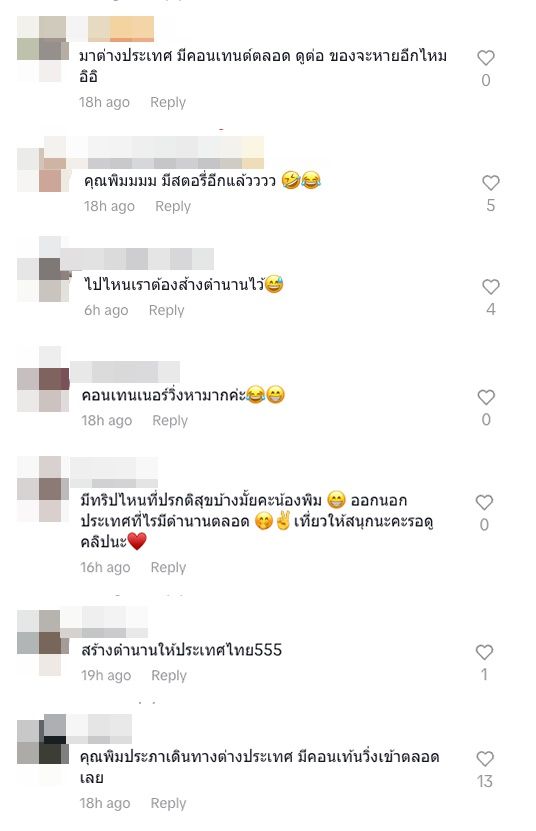
Task: Reply to the bottom คุณพิมประภา comment
Action: 169,803
